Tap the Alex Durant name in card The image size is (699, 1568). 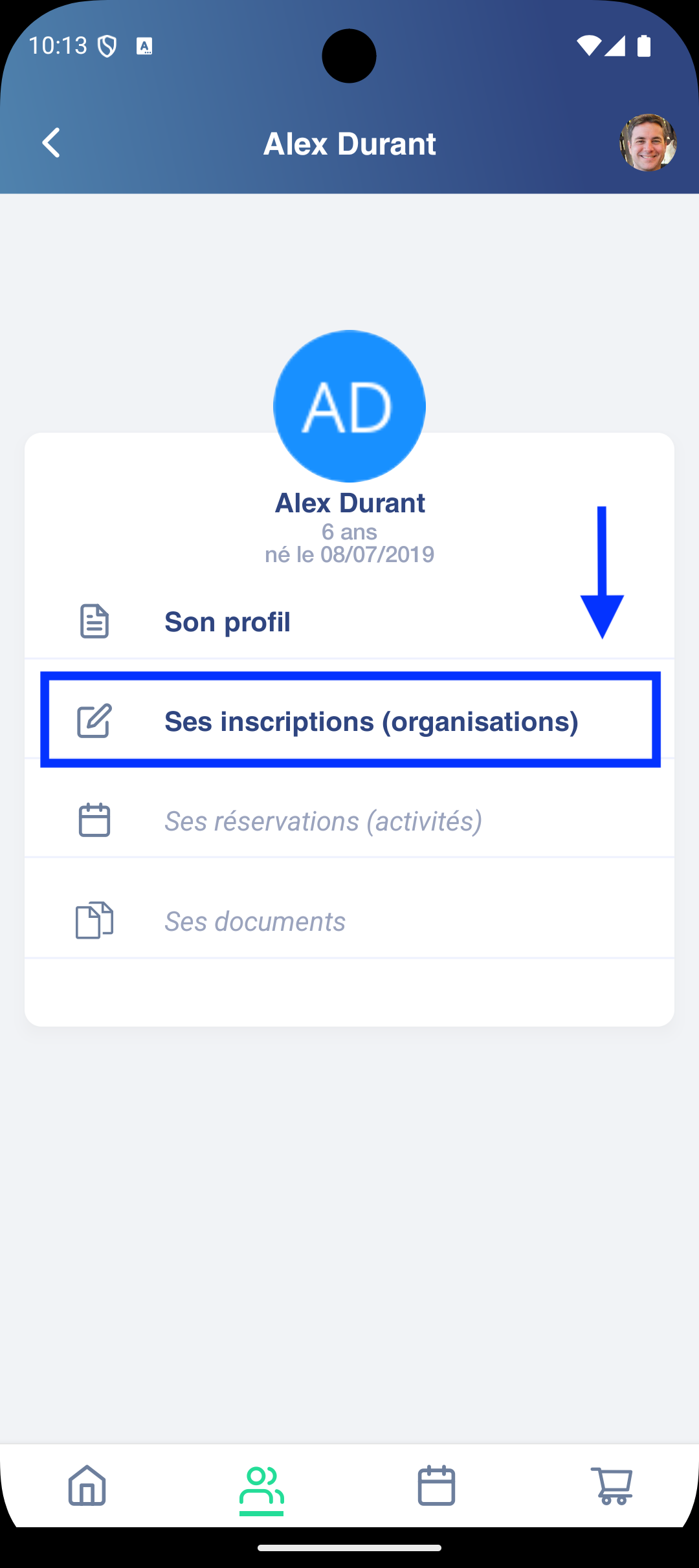(x=349, y=503)
